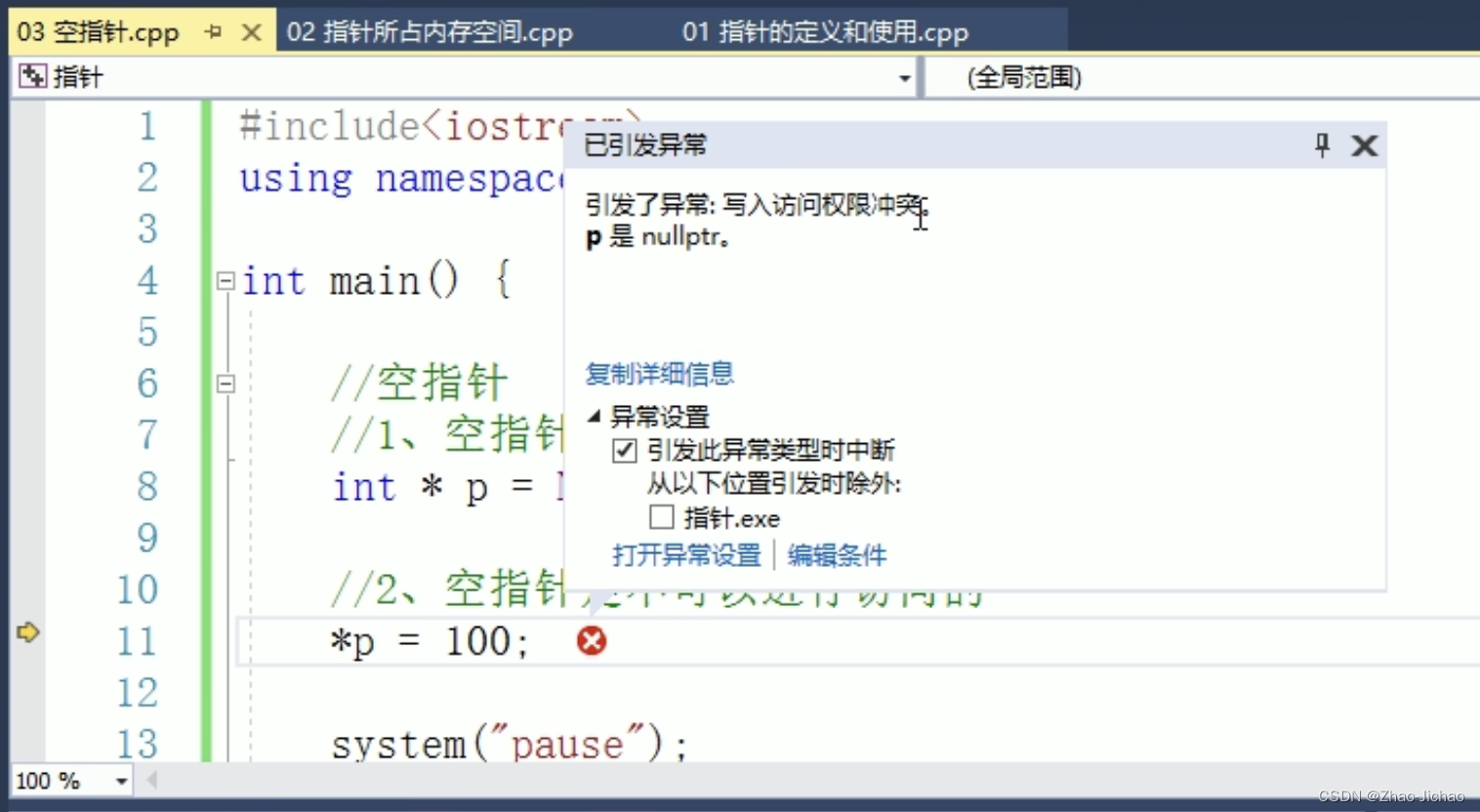Click the 引发了异常 message text
The height and width of the screenshot is (812, 1480).
pos(757,205)
